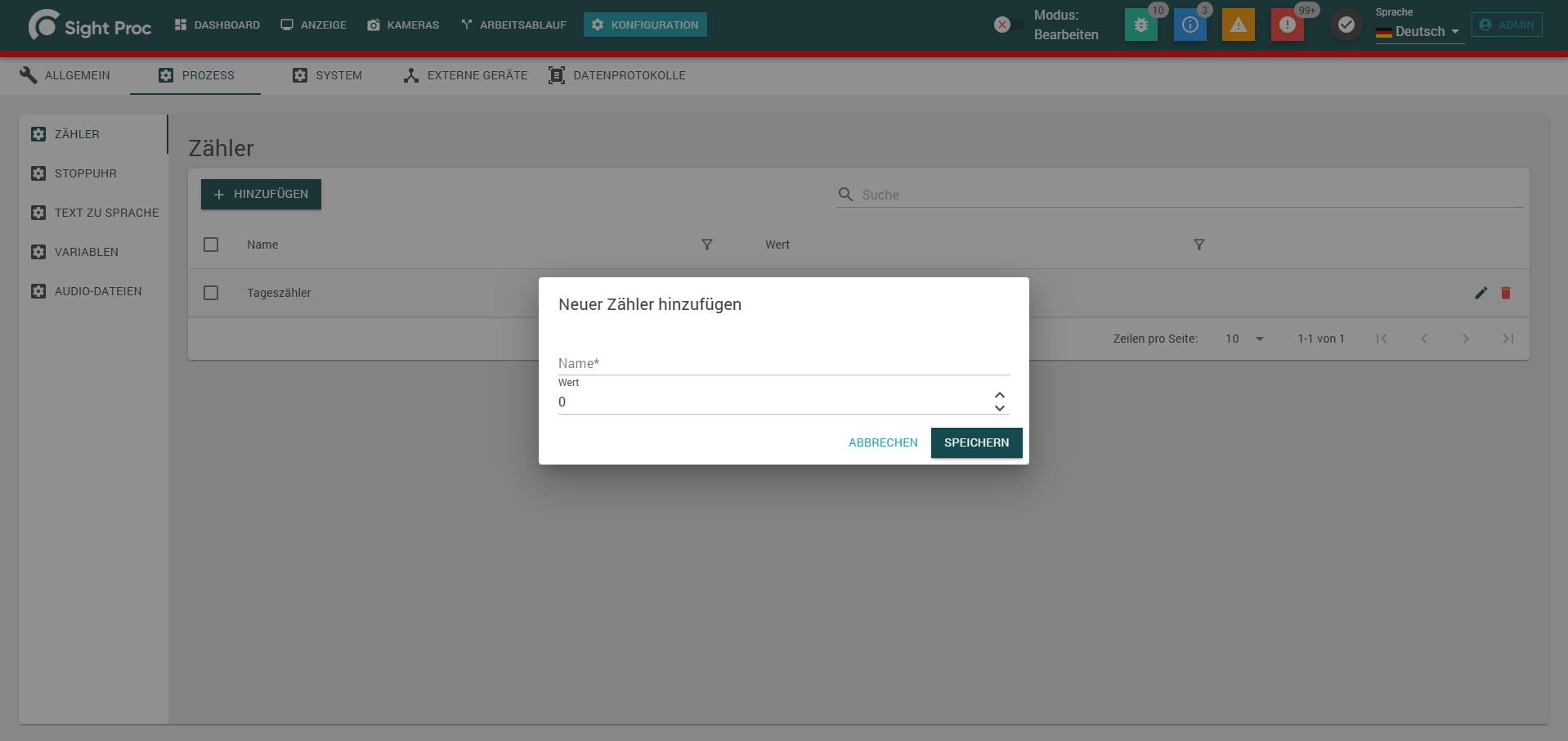Delete the Tageszähler counter with trash icon
This screenshot has width=1568, height=741.
(x=1506, y=293)
